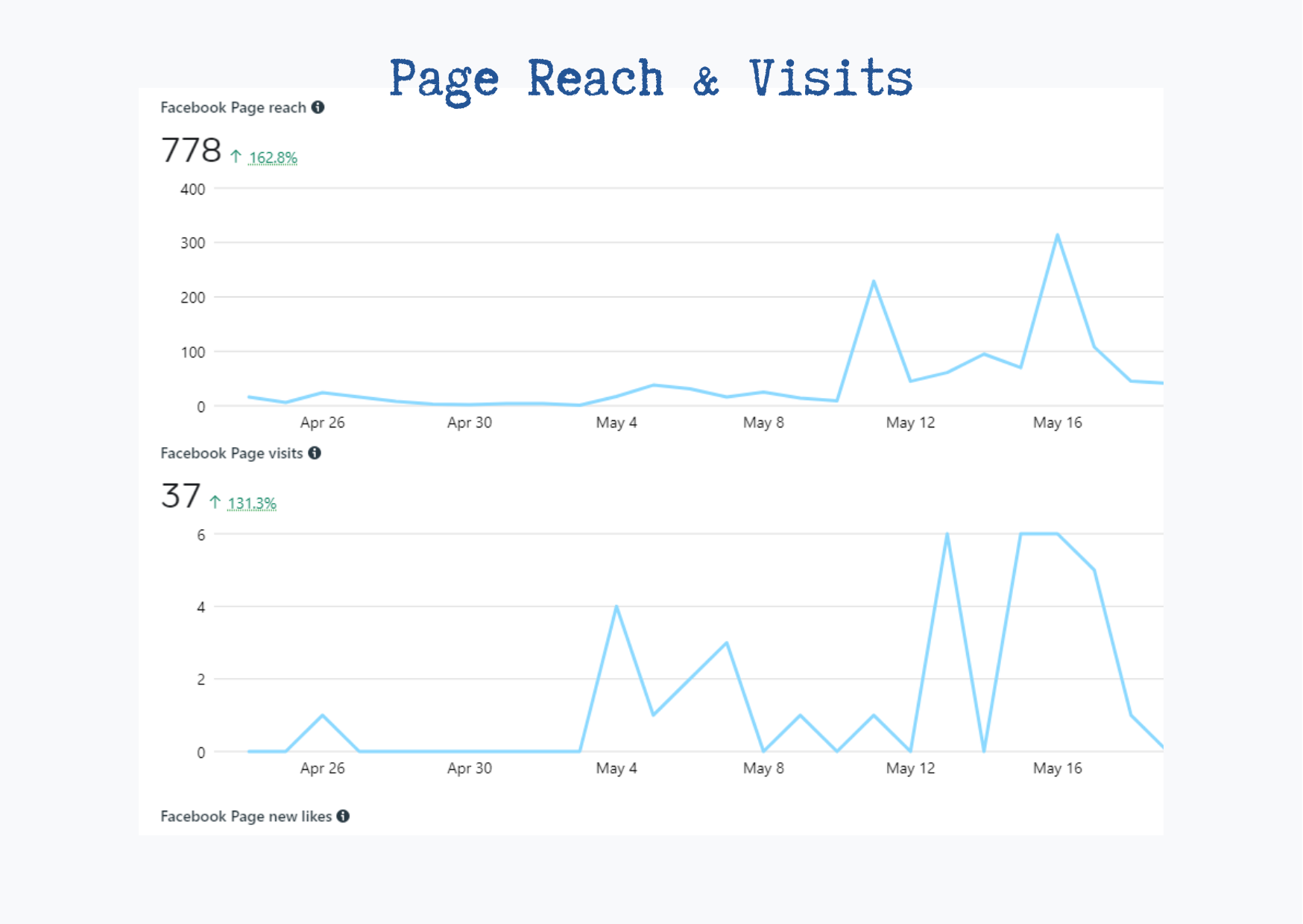Viewport: 1303px width, 924px height.
Task: Click the info icon beside Facebook Page visits
Action: (315, 453)
